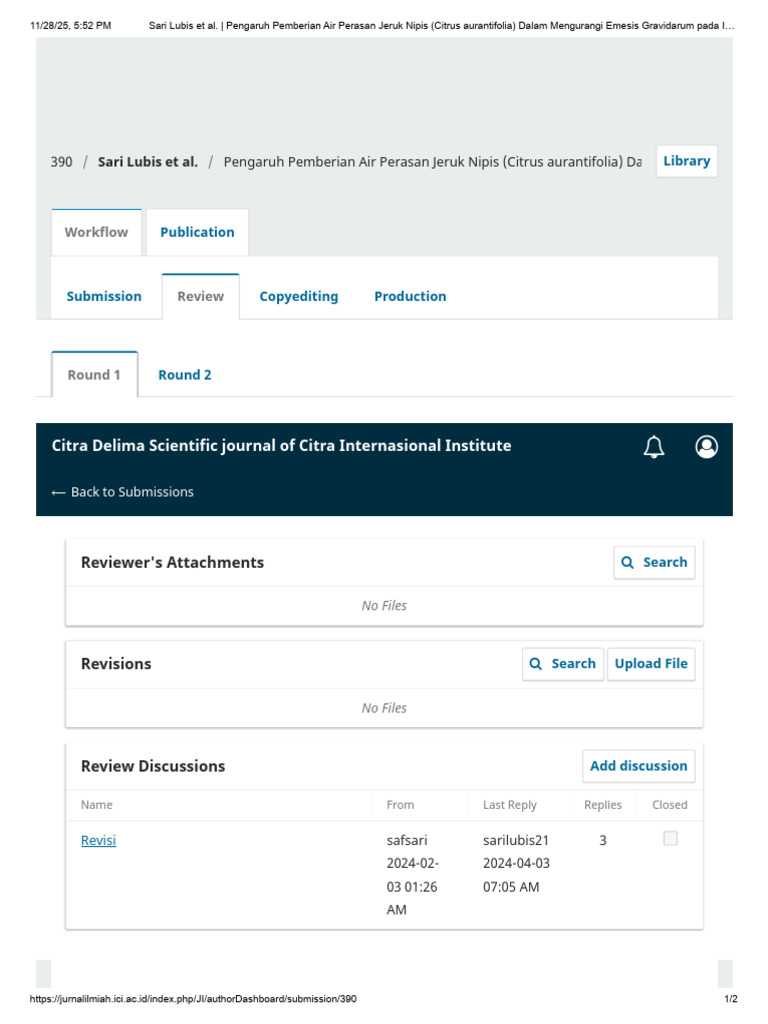
Task: Click the back arrow to submissions
Action: pyautogui.click(x=58, y=492)
